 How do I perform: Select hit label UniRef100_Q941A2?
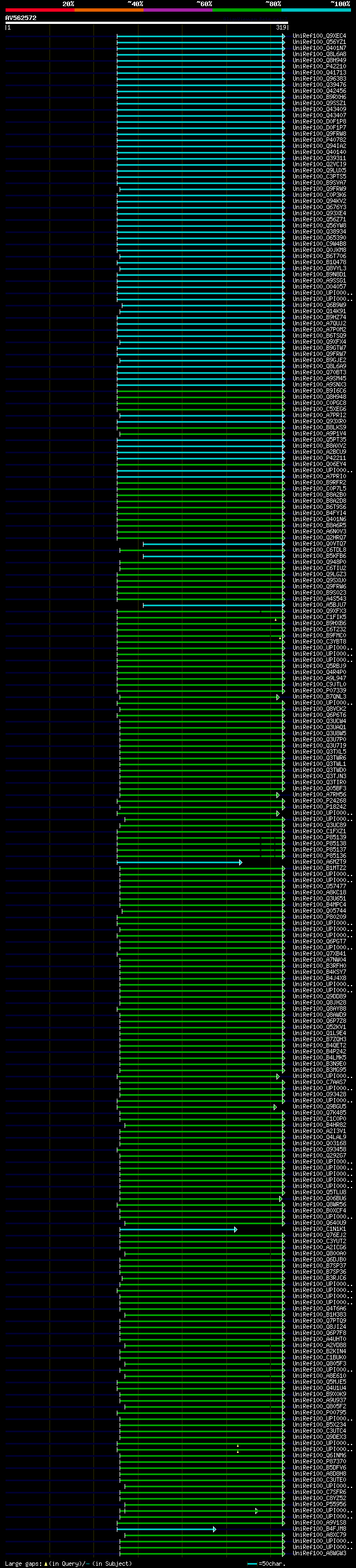319,146
